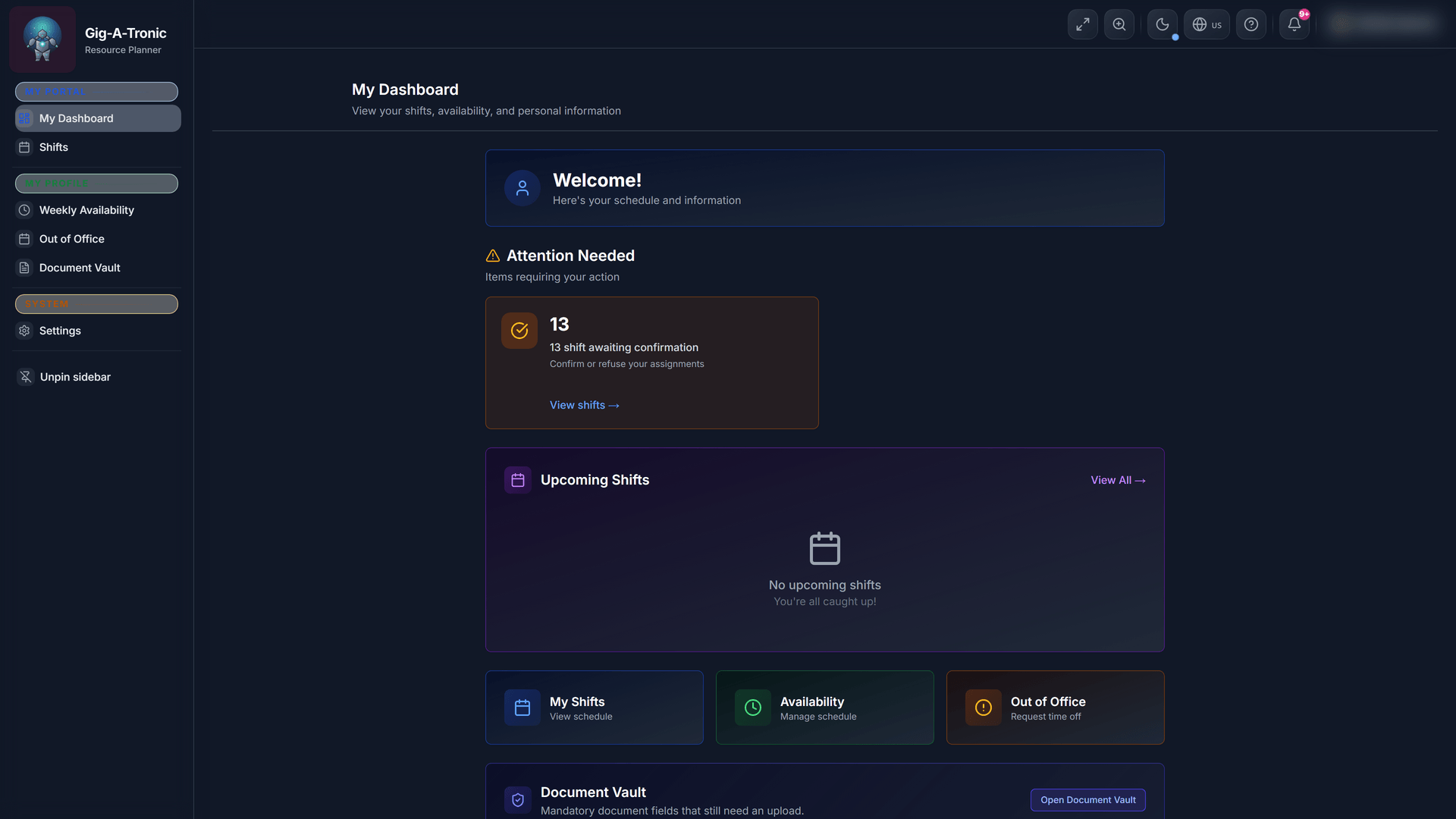The width and height of the screenshot is (1456, 819).
Task: Click the '13 shift awaiting confirmation' text
Action: (624, 347)
